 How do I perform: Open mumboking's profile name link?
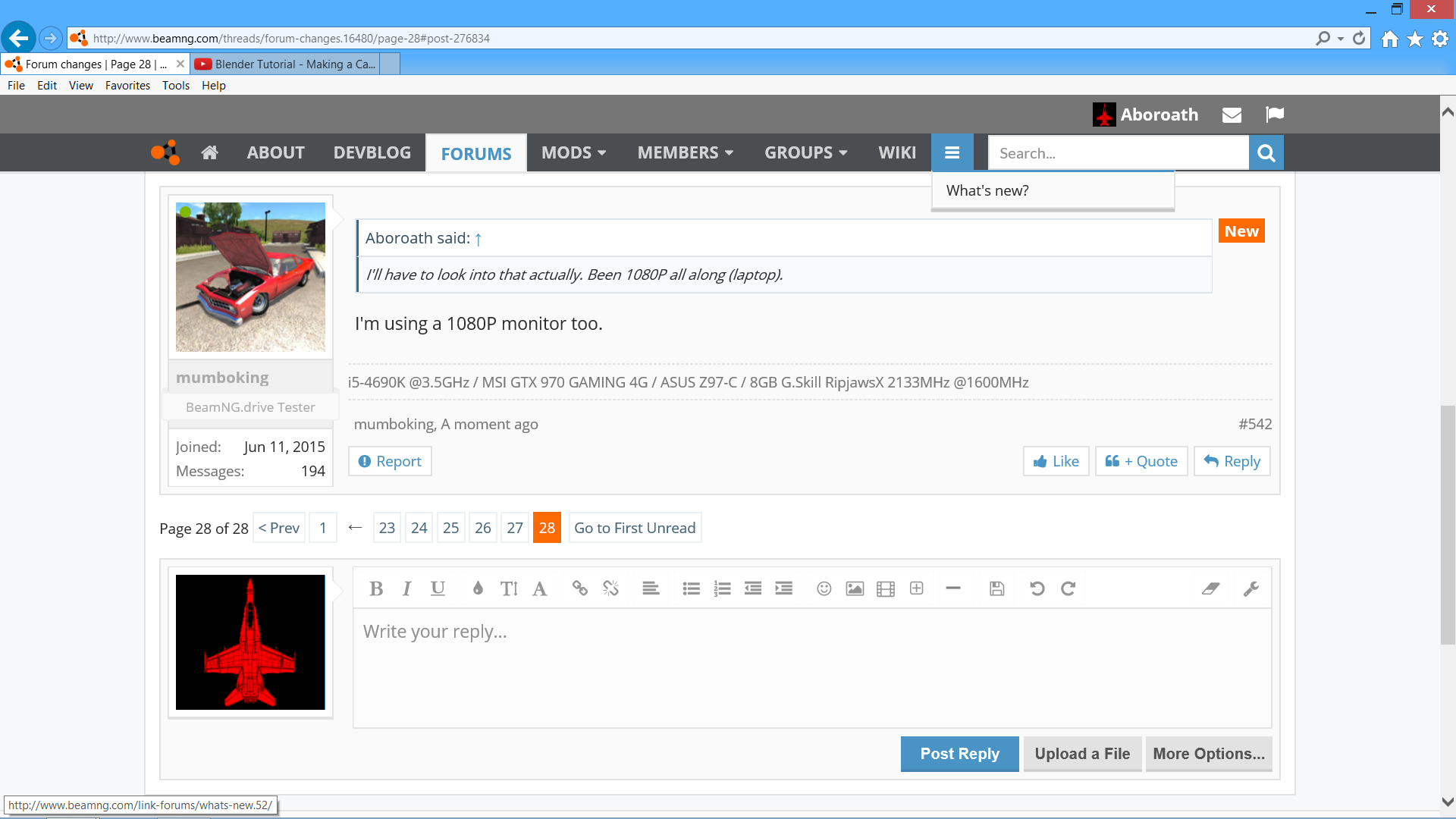coord(222,378)
